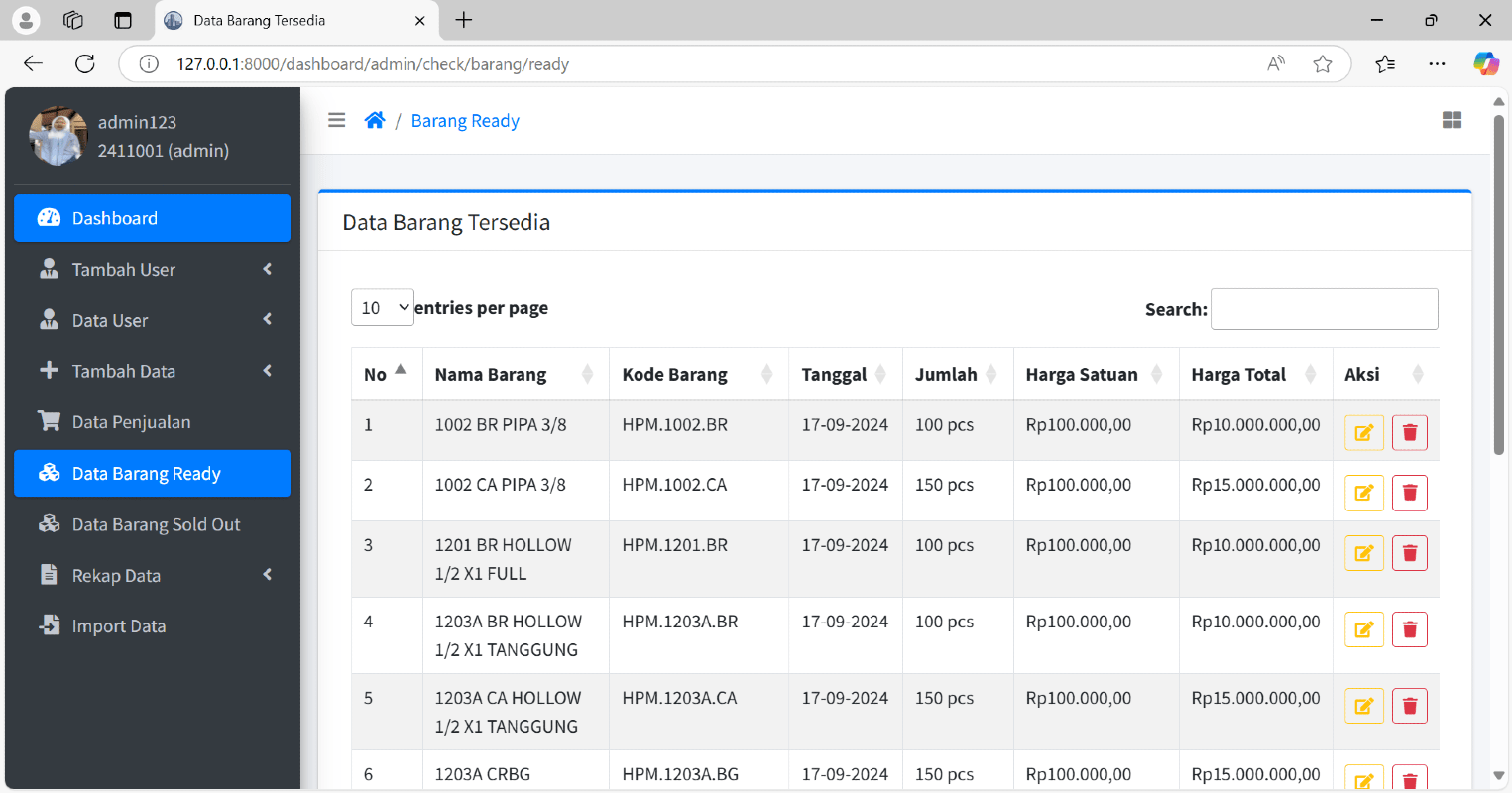
Task: Click the hamburger sidebar toggle icon
Action: click(337, 120)
